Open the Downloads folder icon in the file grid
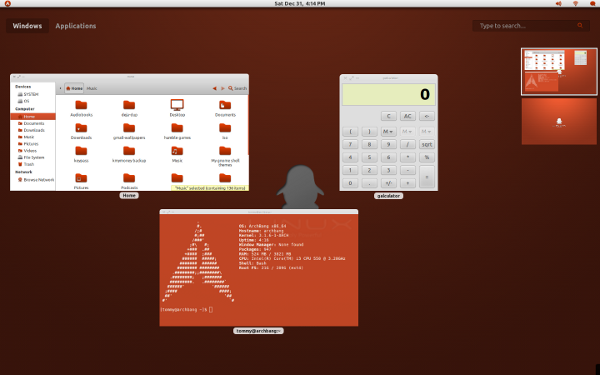This screenshot has width=600, height=375. pos(81,128)
